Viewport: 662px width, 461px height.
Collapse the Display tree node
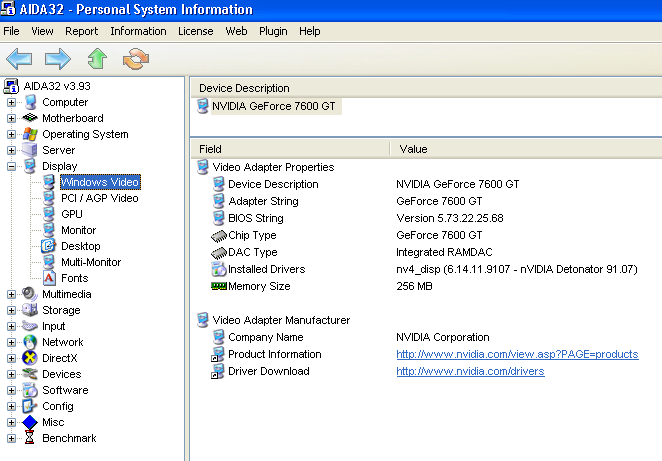[x=12, y=166]
